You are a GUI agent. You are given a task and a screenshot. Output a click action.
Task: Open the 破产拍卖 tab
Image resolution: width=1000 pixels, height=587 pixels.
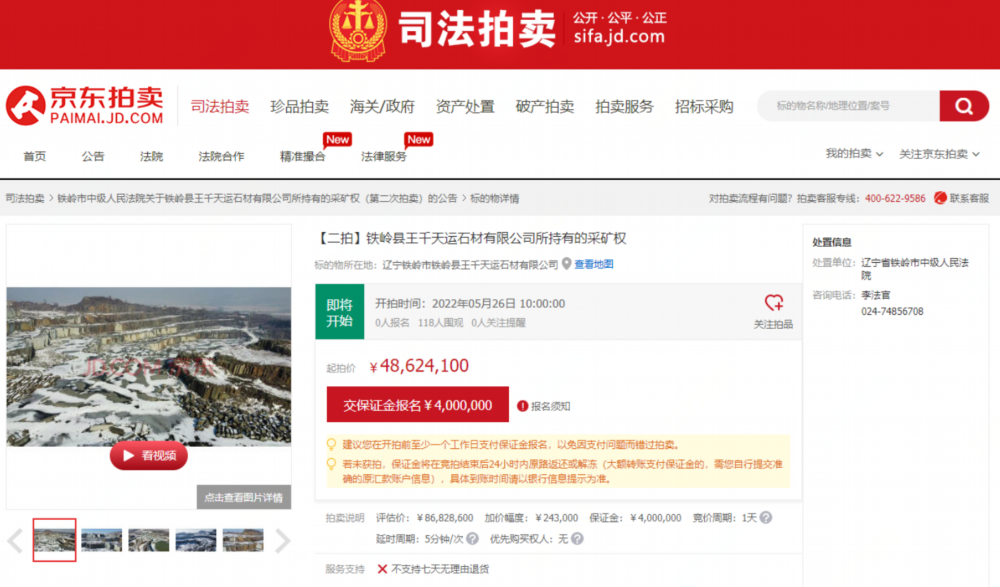tap(545, 107)
